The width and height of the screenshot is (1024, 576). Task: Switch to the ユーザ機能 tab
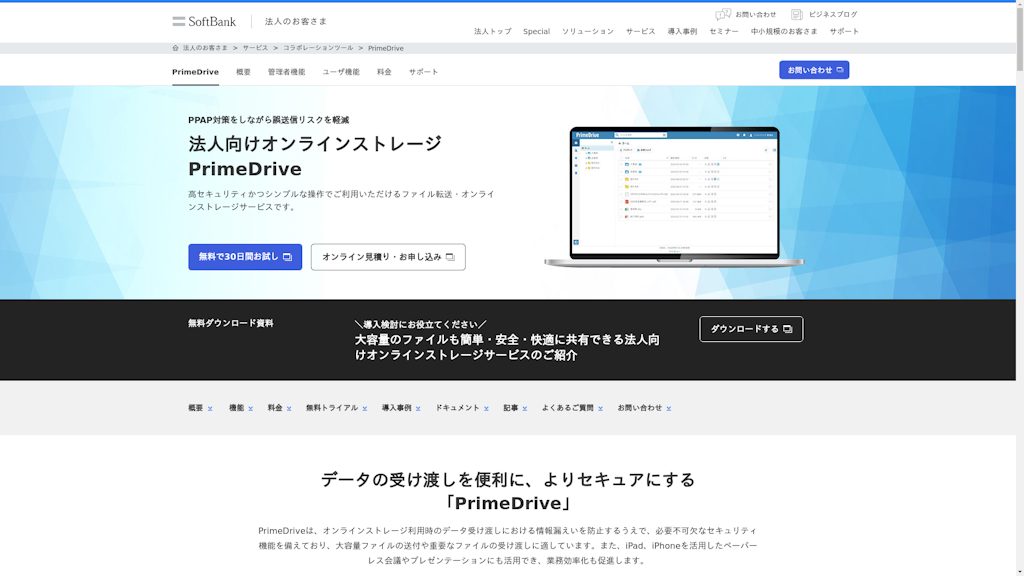[x=340, y=71]
